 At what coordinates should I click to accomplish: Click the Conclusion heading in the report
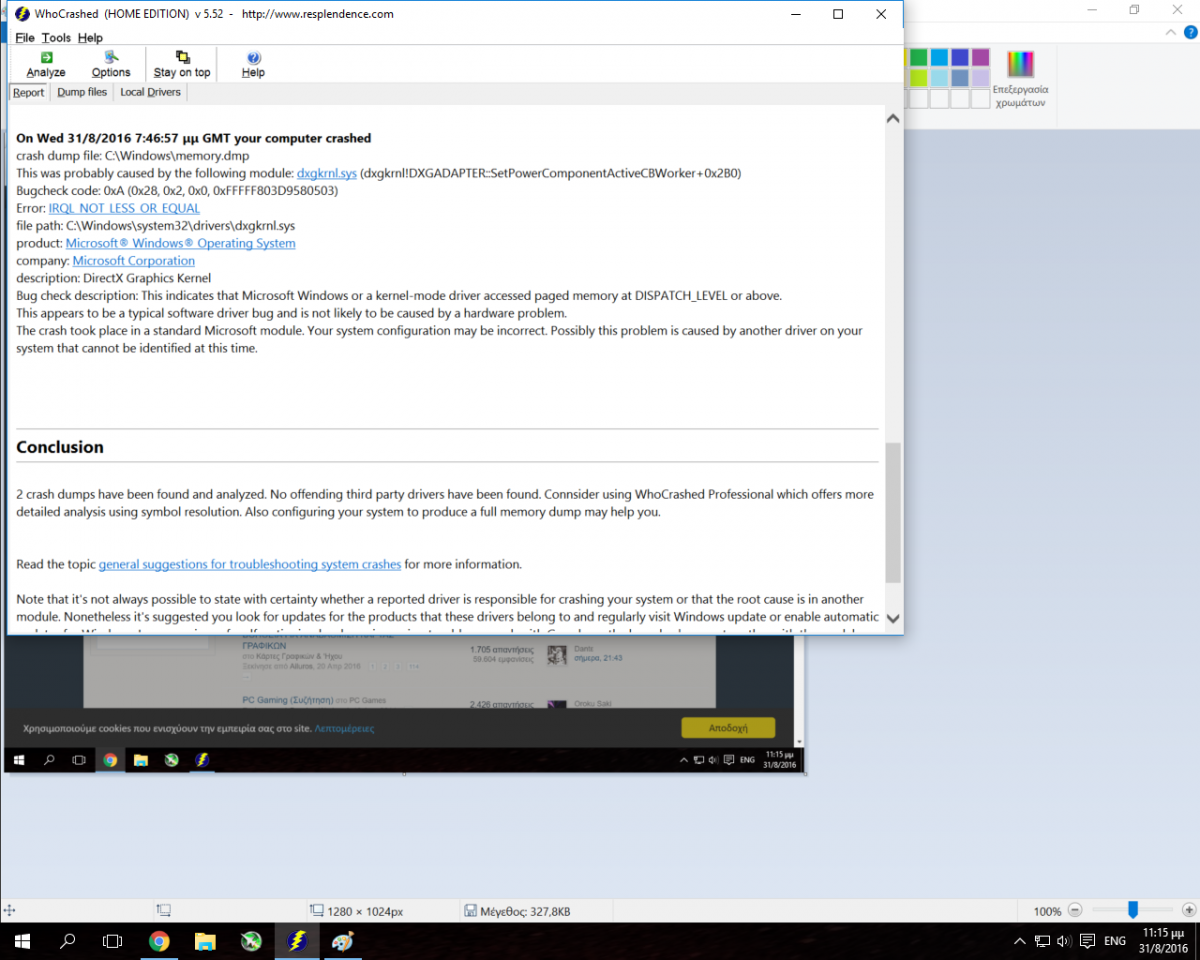[60, 447]
